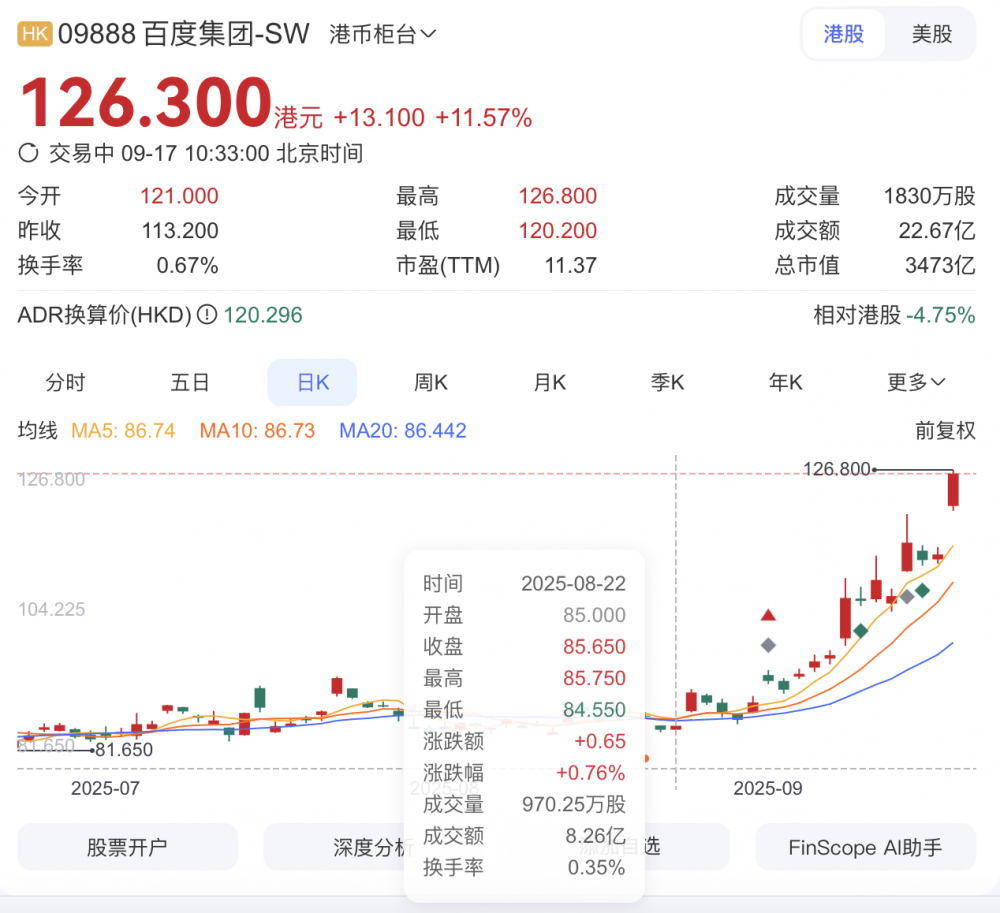Click the 均线 label
Image resolution: width=1000 pixels, height=913 pixels.
click(38, 430)
